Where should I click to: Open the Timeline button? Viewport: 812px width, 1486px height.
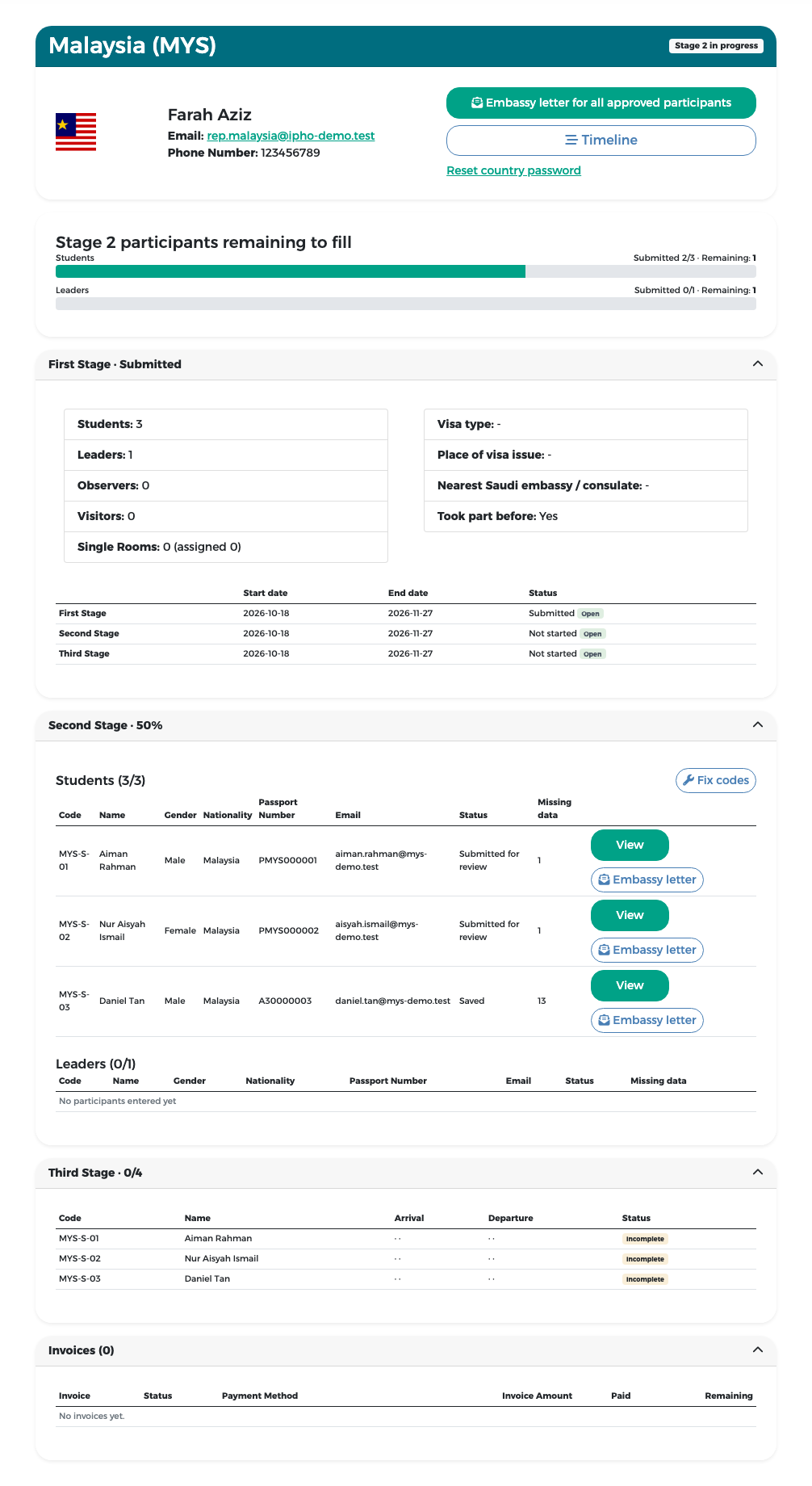coord(601,141)
